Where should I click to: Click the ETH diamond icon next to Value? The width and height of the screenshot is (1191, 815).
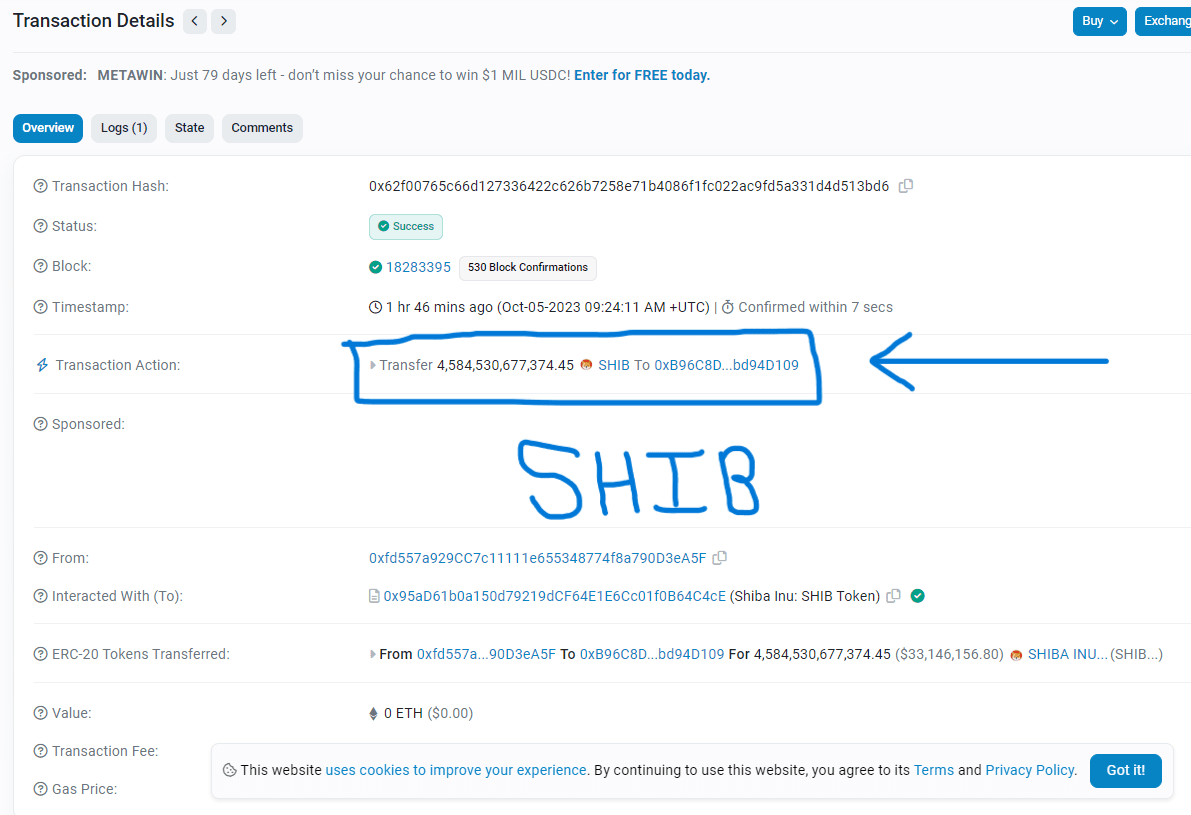[375, 713]
